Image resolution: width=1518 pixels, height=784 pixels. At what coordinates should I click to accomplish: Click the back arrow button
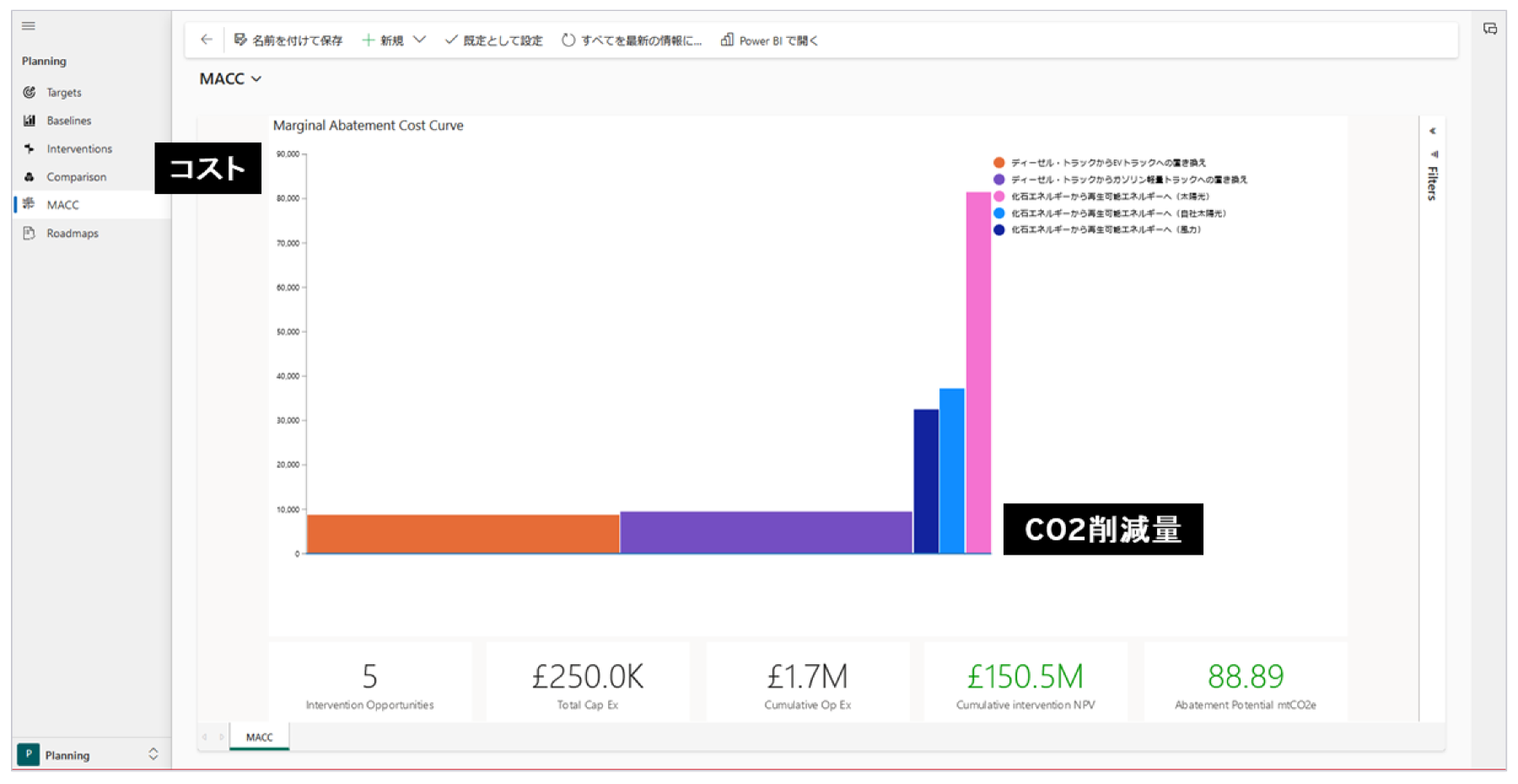[x=207, y=40]
